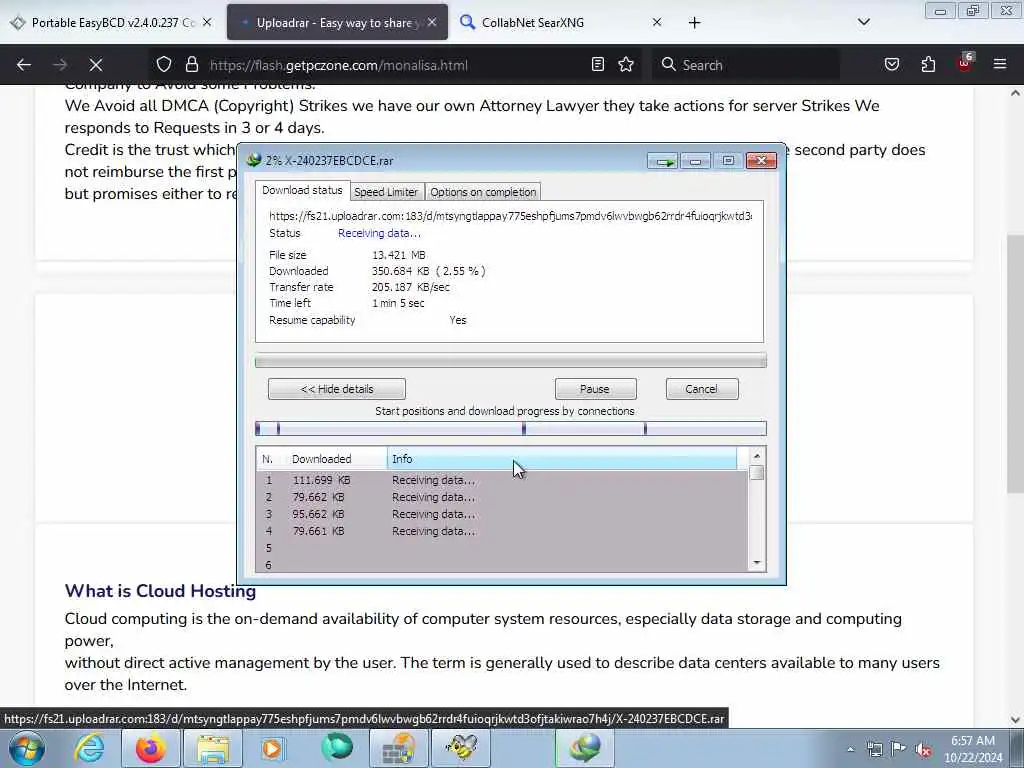Viewport: 1024px width, 768px height.
Task: Click the "1 min 5 sec" time left value
Action: tap(398, 303)
